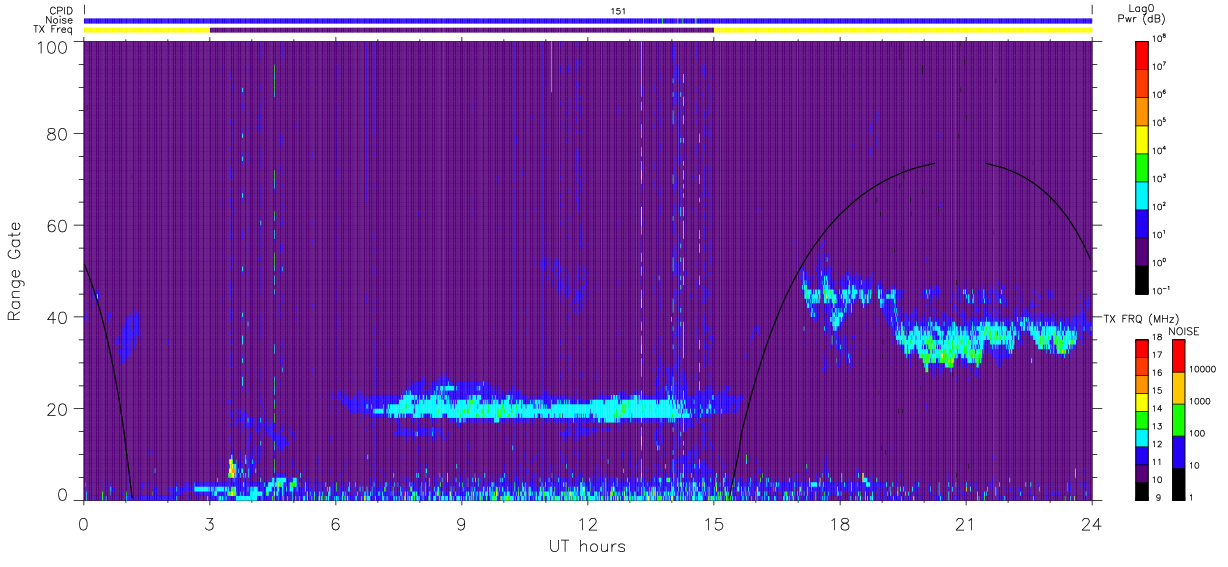Click the green segment of the NOISE colorbar
The width and height of the screenshot is (1228, 567).
[x=1178, y=419]
